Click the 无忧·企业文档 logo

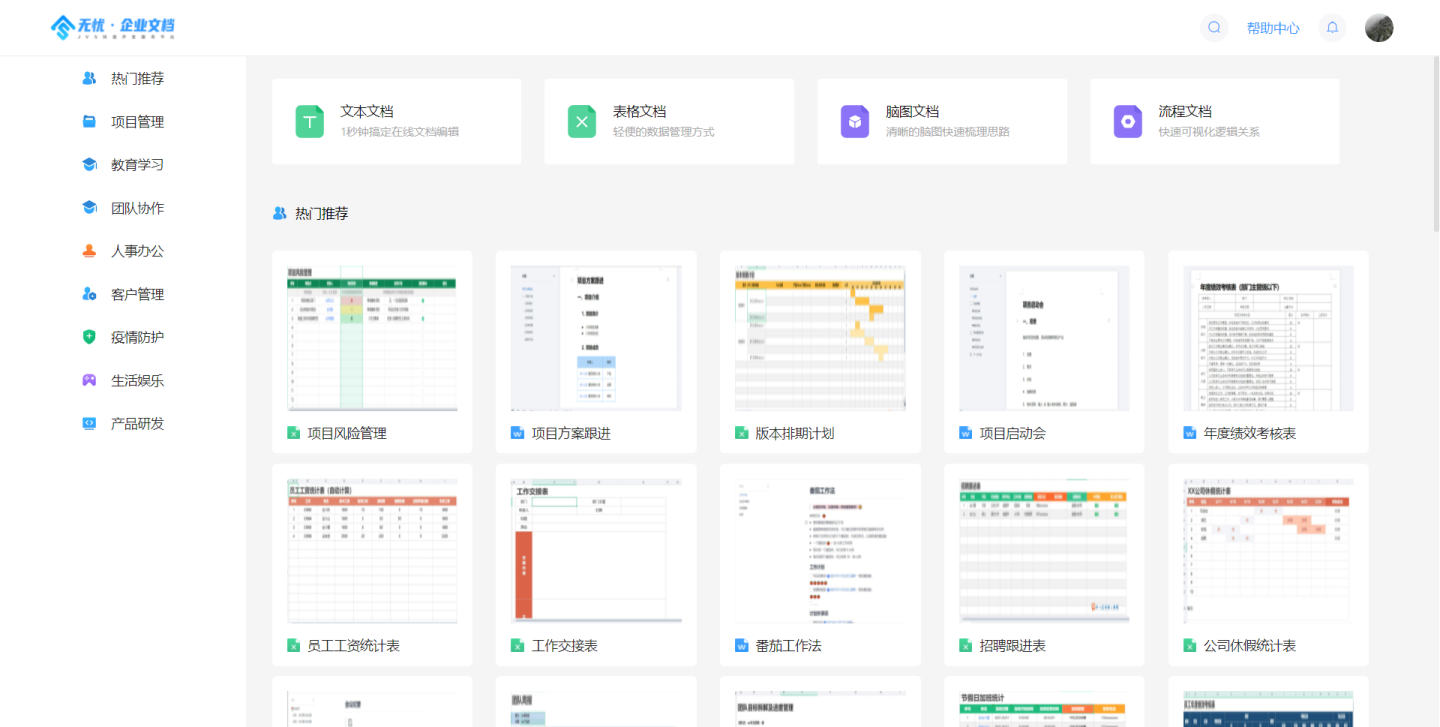[x=113, y=27]
